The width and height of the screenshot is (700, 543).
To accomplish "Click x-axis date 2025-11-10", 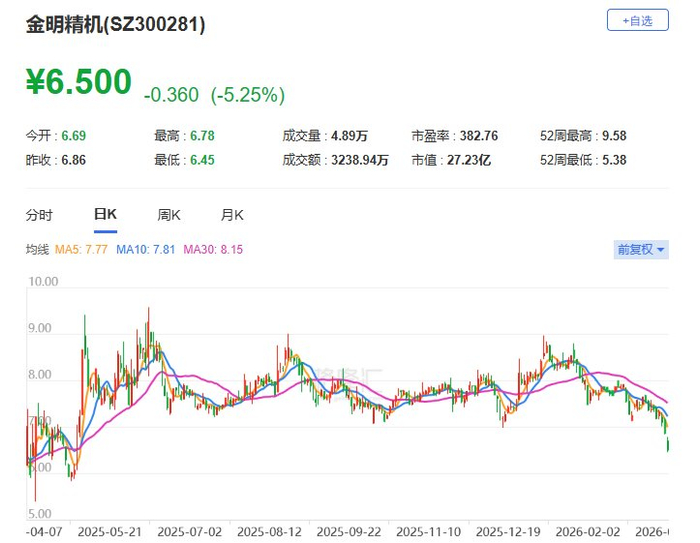I will point(429,532).
